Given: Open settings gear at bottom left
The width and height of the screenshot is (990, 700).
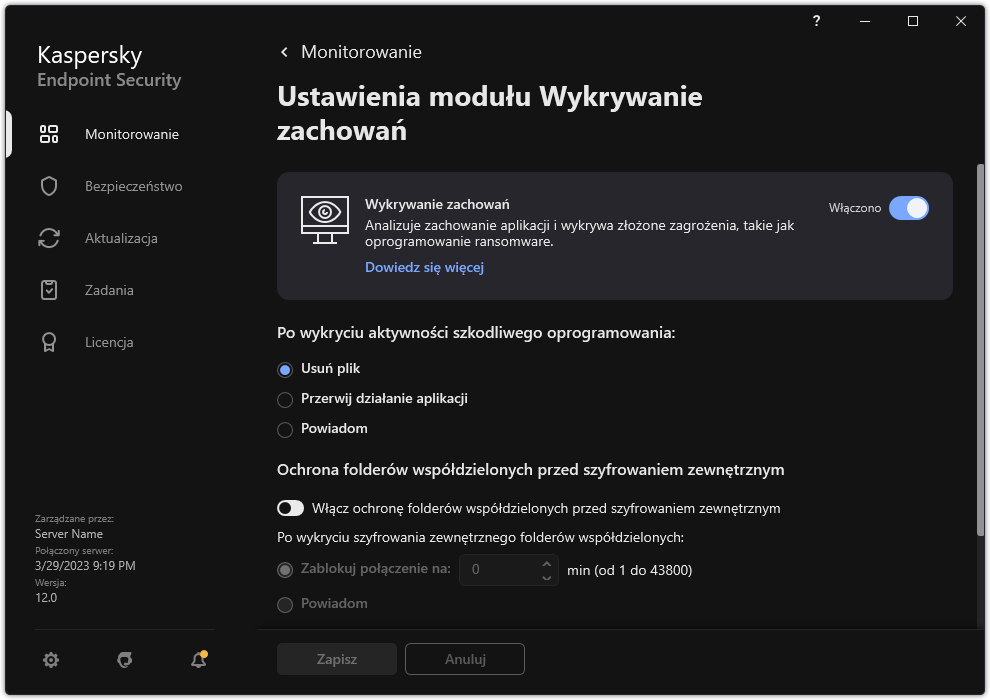Looking at the screenshot, I should click(x=51, y=659).
